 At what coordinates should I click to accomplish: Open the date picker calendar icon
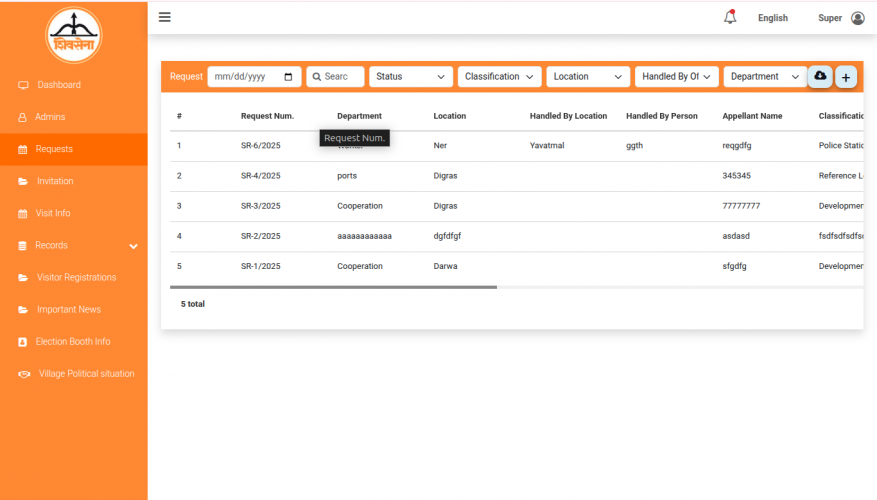click(x=288, y=77)
